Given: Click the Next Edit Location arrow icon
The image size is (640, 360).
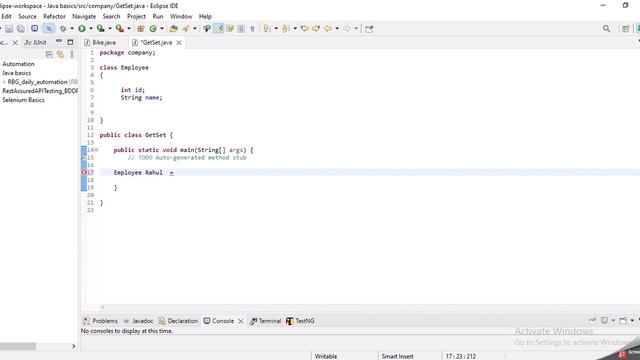Looking at the screenshot, I should coord(316,29).
